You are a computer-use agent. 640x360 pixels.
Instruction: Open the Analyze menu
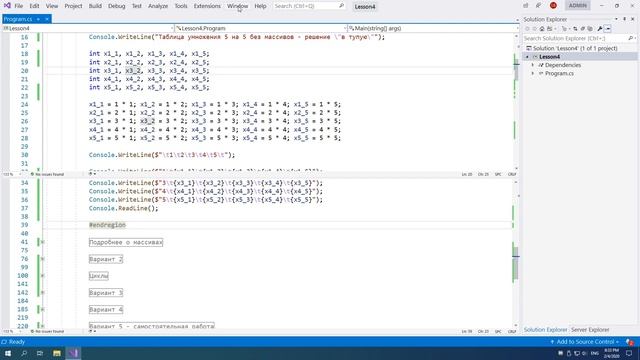point(158,6)
